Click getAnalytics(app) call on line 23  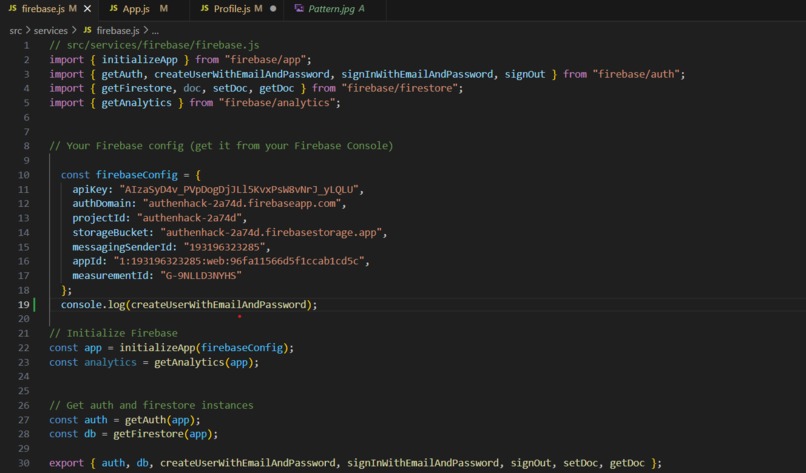pyautogui.click(x=204, y=362)
